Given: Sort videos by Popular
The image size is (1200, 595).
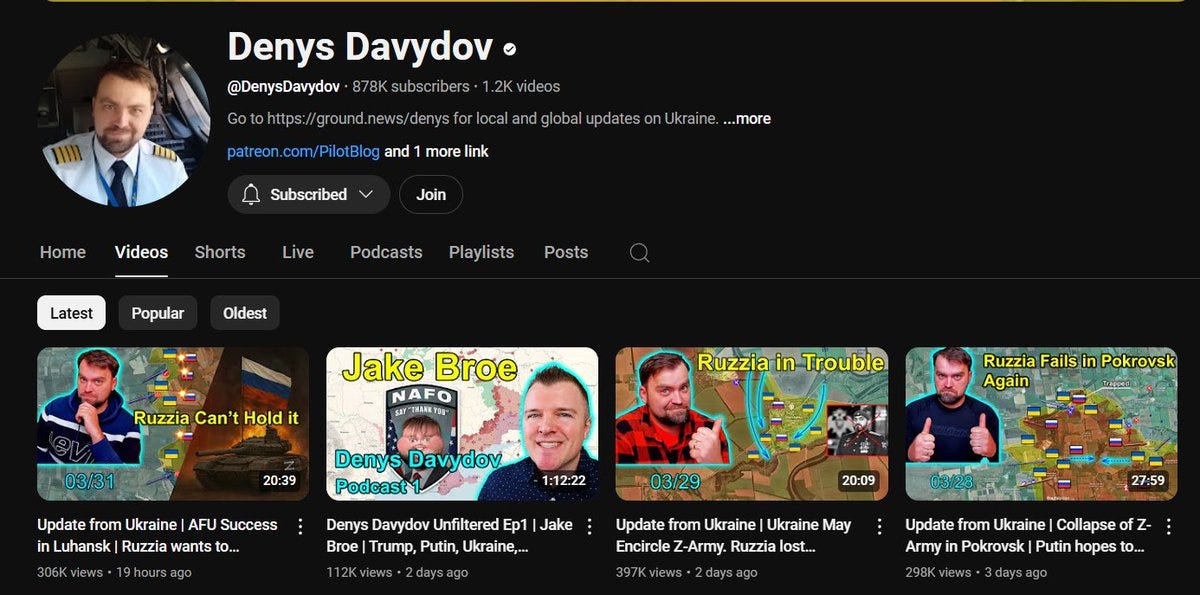Looking at the screenshot, I should [158, 313].
